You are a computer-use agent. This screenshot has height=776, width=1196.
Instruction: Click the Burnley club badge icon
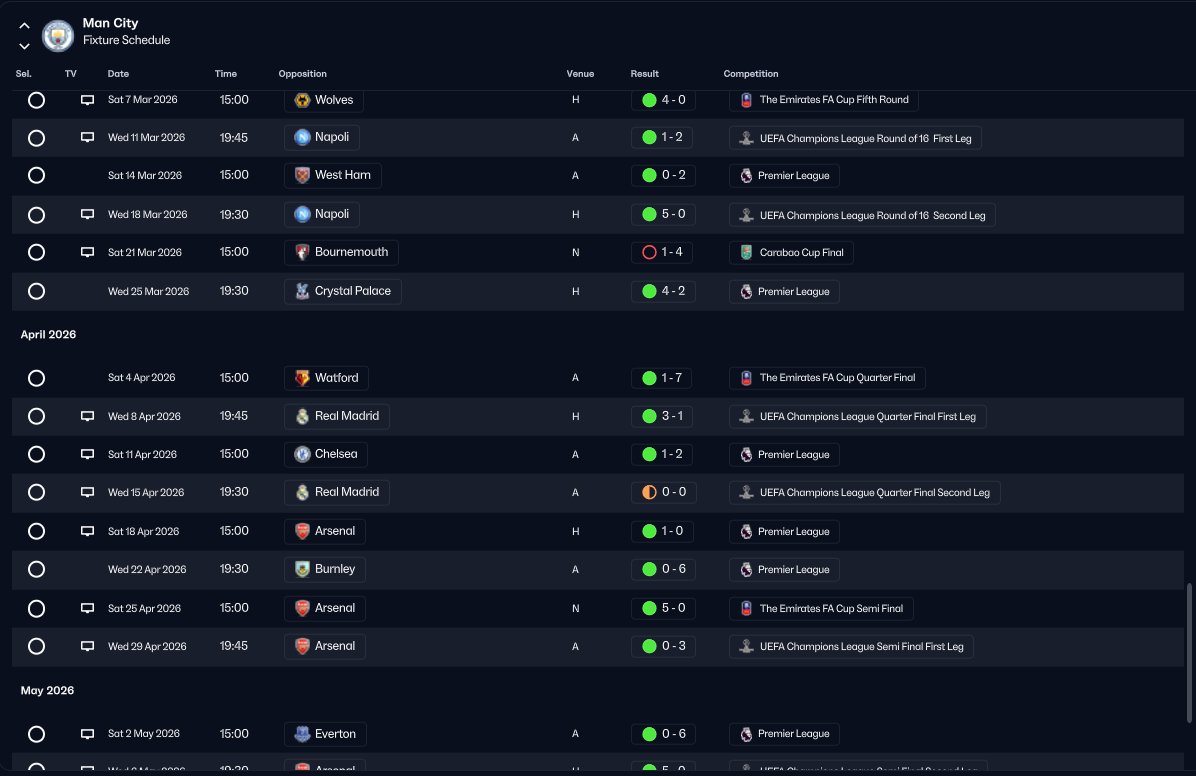pos(302,569)
